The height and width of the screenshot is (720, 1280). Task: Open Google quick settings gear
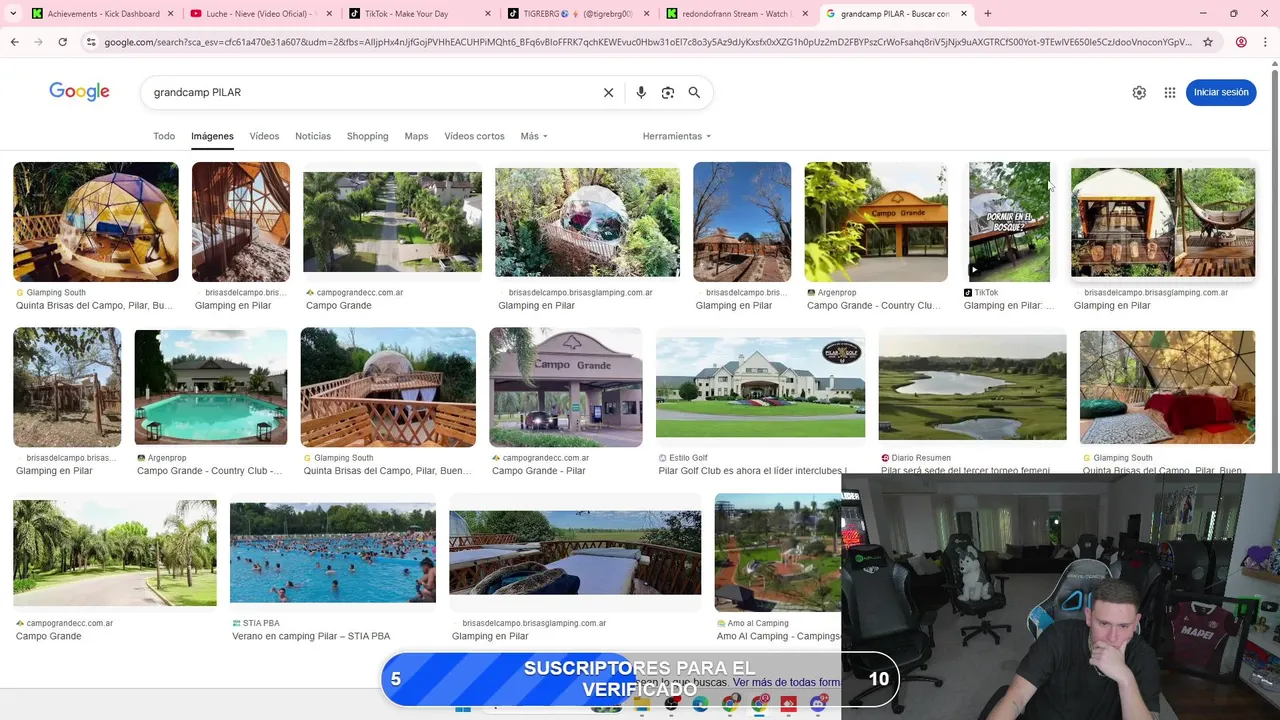pos(1139,92)
